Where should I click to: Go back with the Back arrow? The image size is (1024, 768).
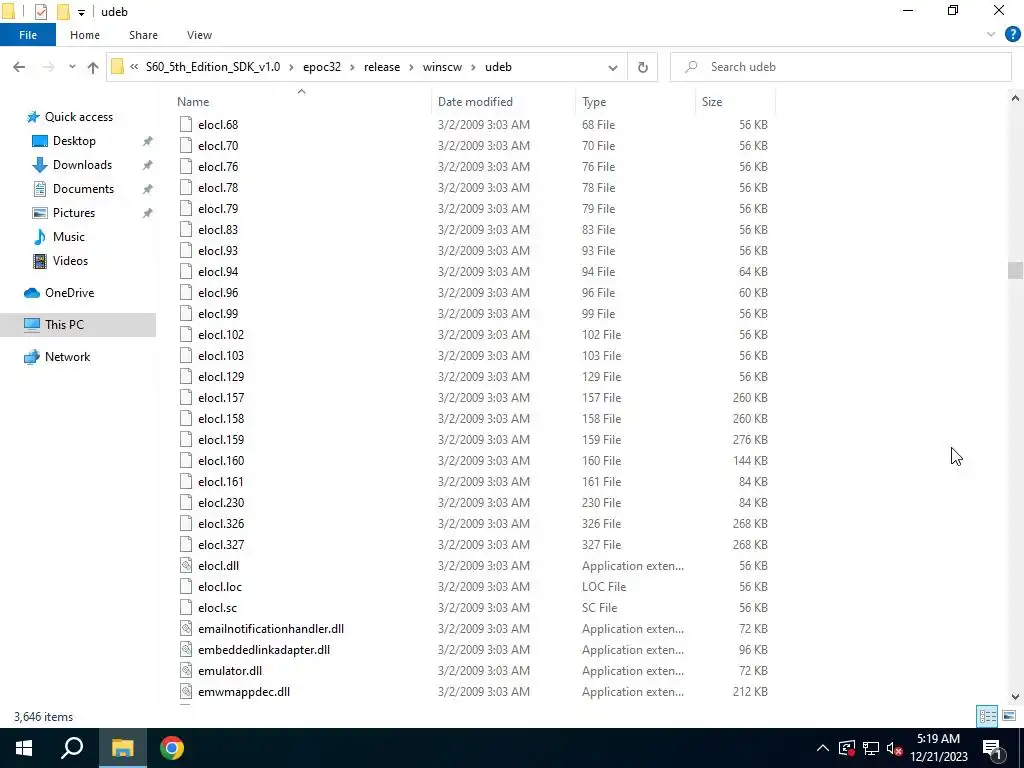pyautogui.click(x=19, y=67)
